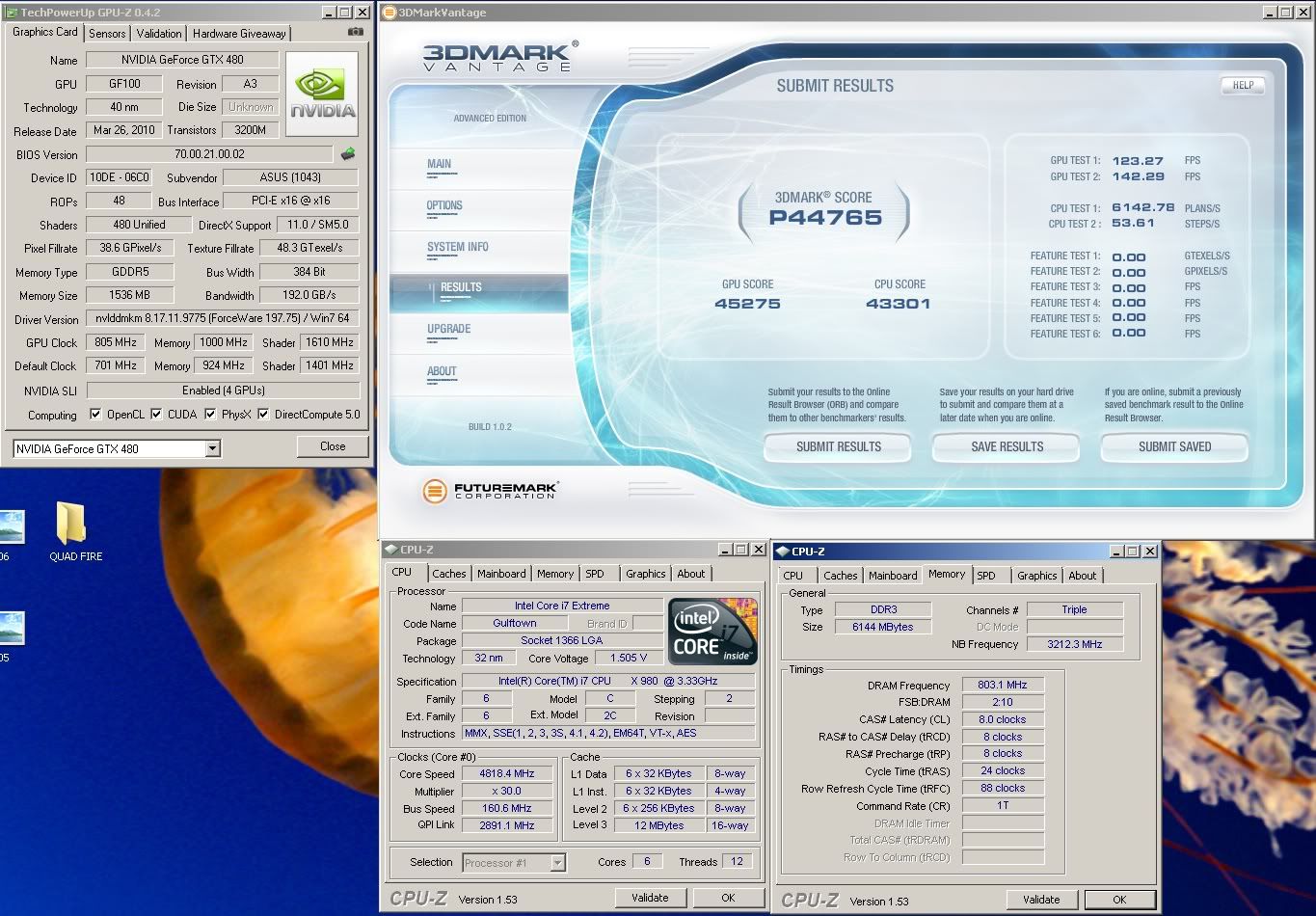Click the right CPU-Z window title icon
The width and height of the screenshot is (1316, 916).
click(782, 552)
